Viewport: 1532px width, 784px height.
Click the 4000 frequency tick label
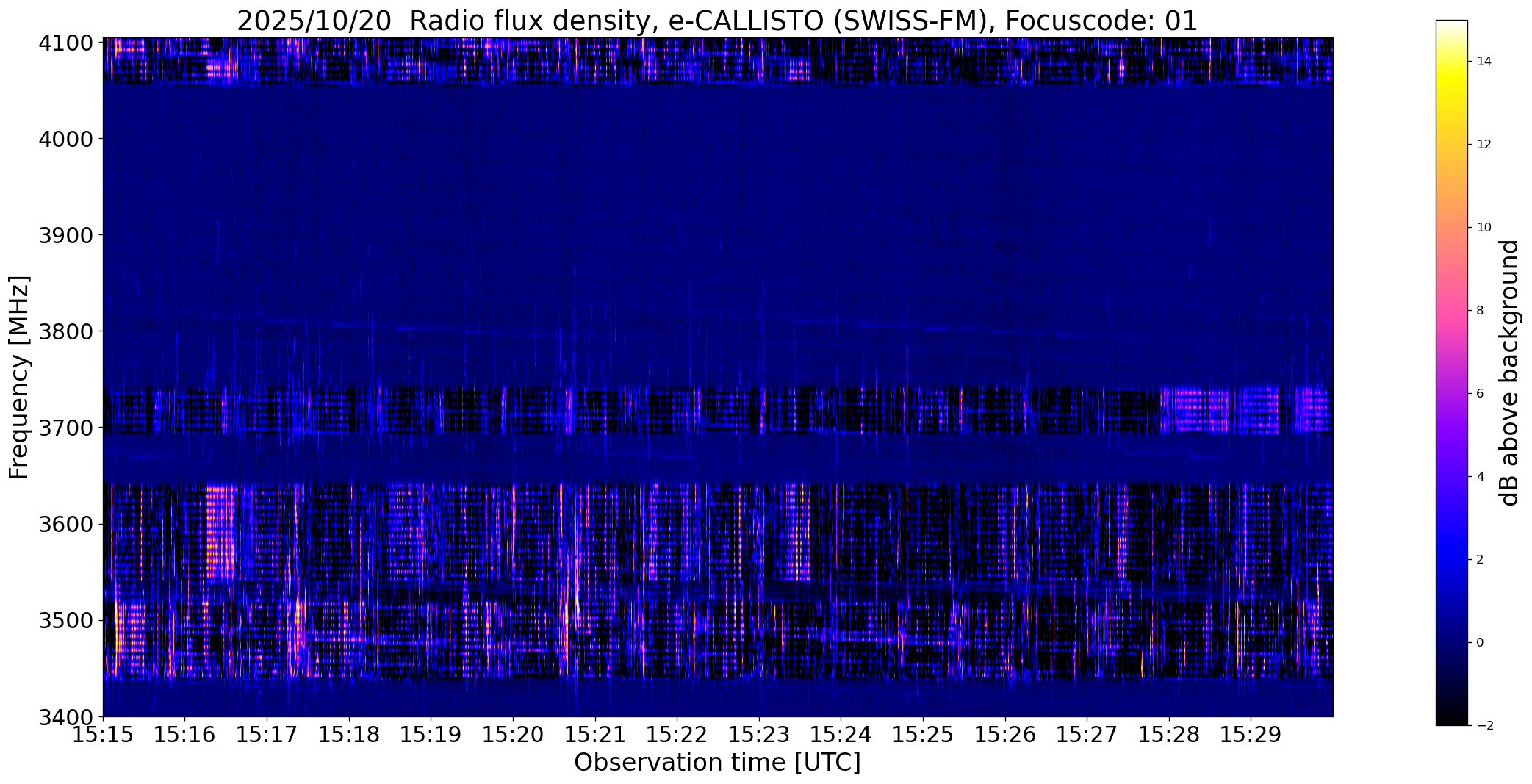click(x=65, y=139)
